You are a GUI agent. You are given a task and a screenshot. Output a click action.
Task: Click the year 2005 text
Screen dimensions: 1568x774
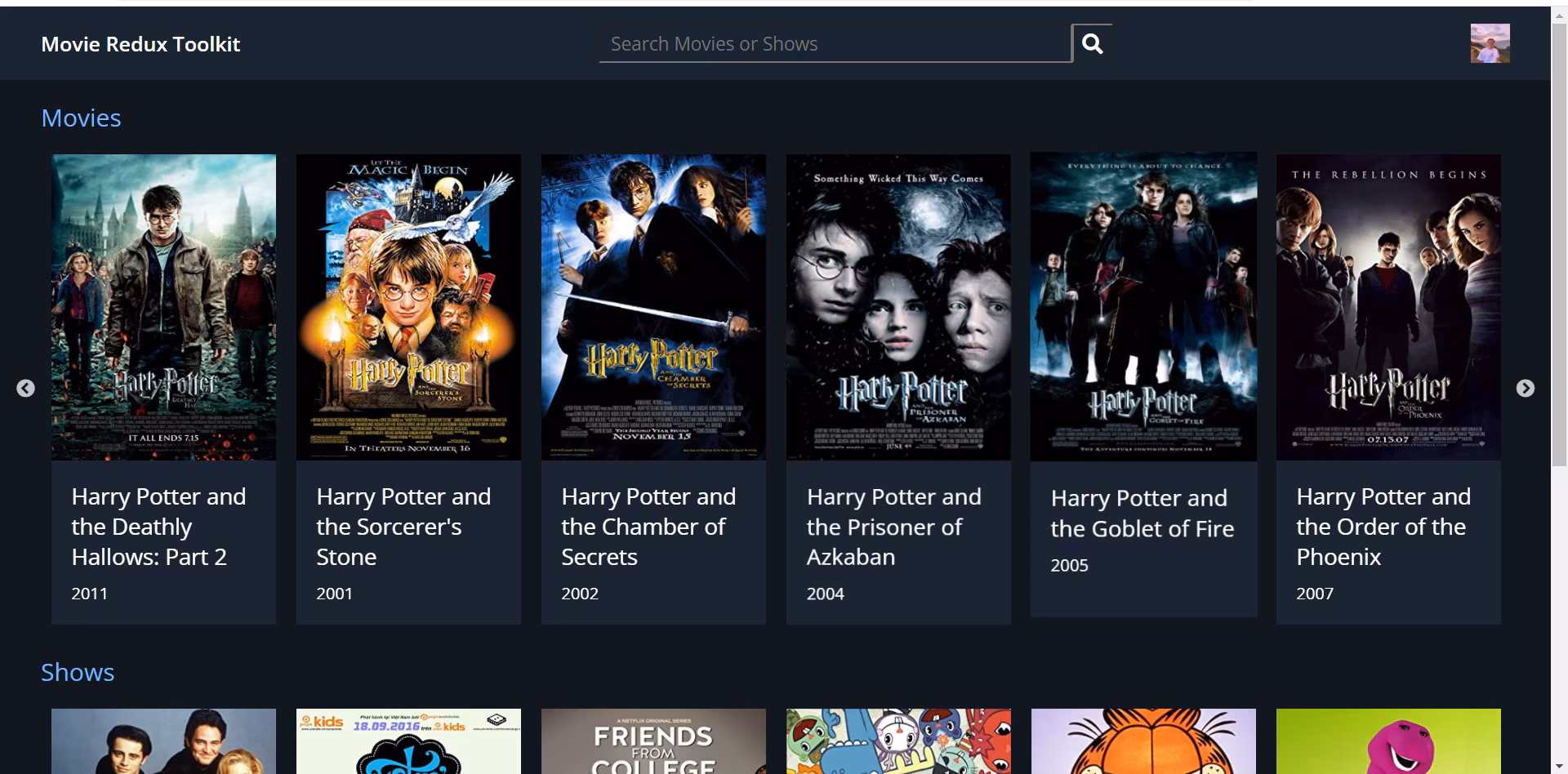(1070, 565)
